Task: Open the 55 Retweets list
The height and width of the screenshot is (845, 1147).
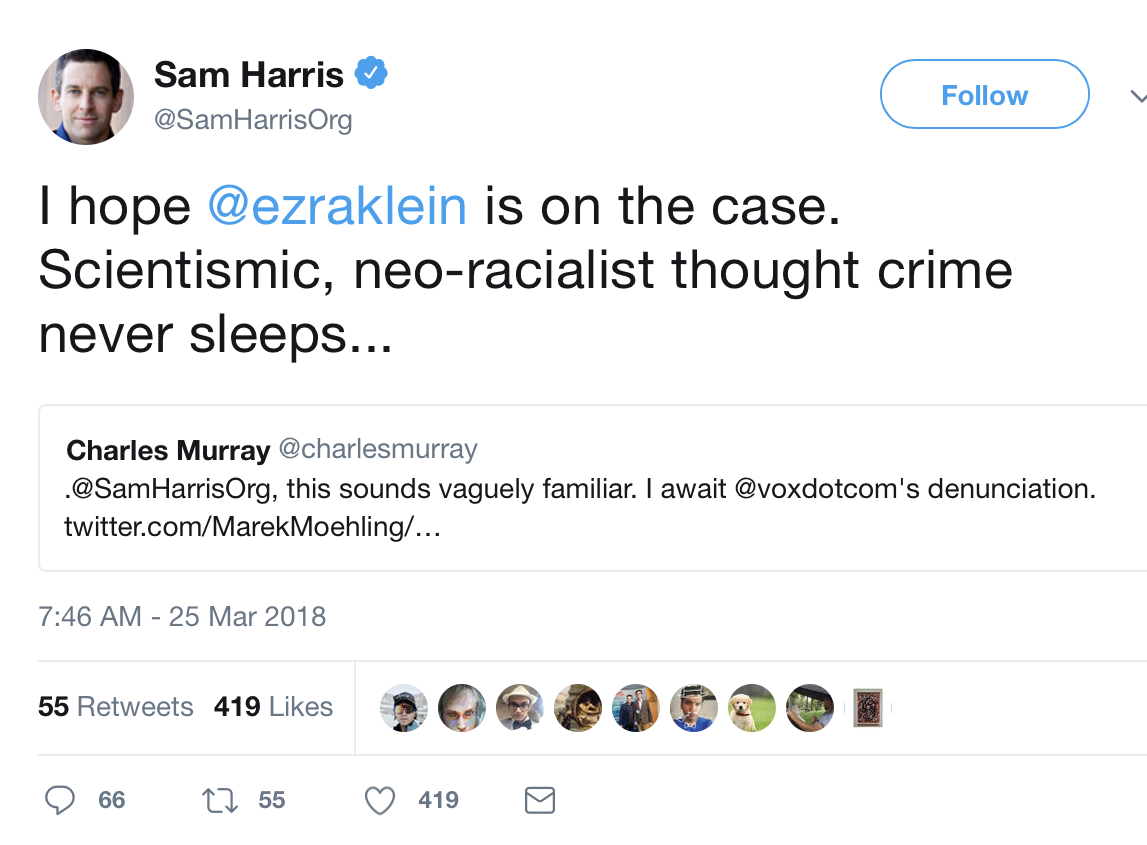Action: (x=116, y=707)
